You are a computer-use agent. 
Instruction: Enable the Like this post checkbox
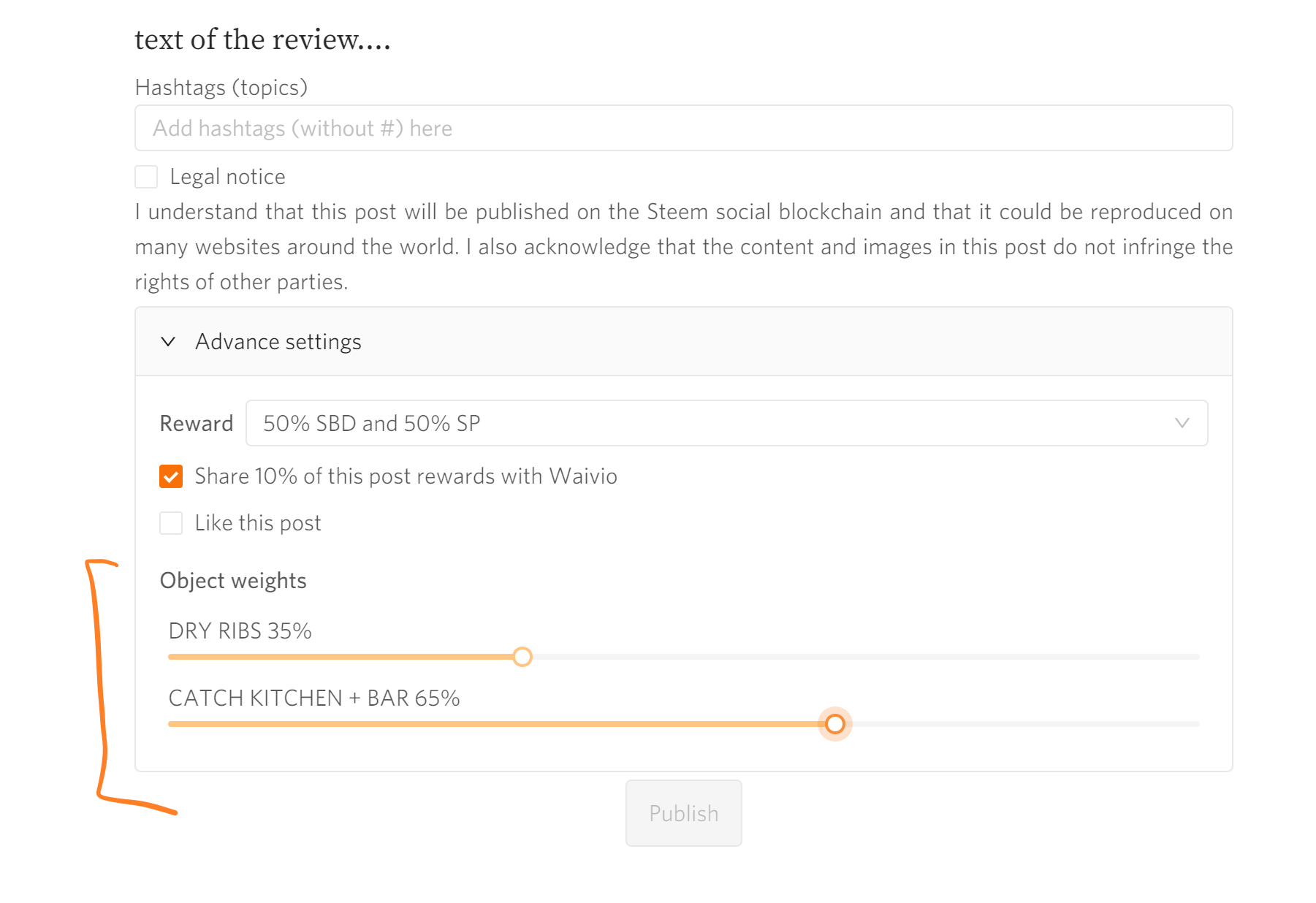tap(171, 523)
